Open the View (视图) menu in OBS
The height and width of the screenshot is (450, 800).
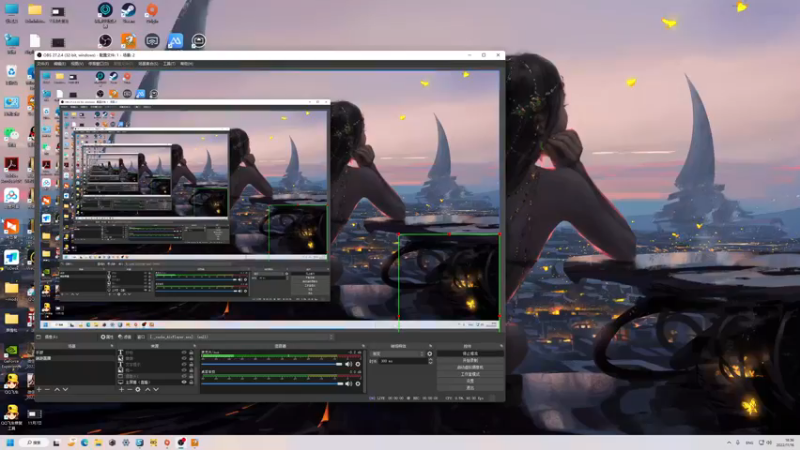[77, 64]
